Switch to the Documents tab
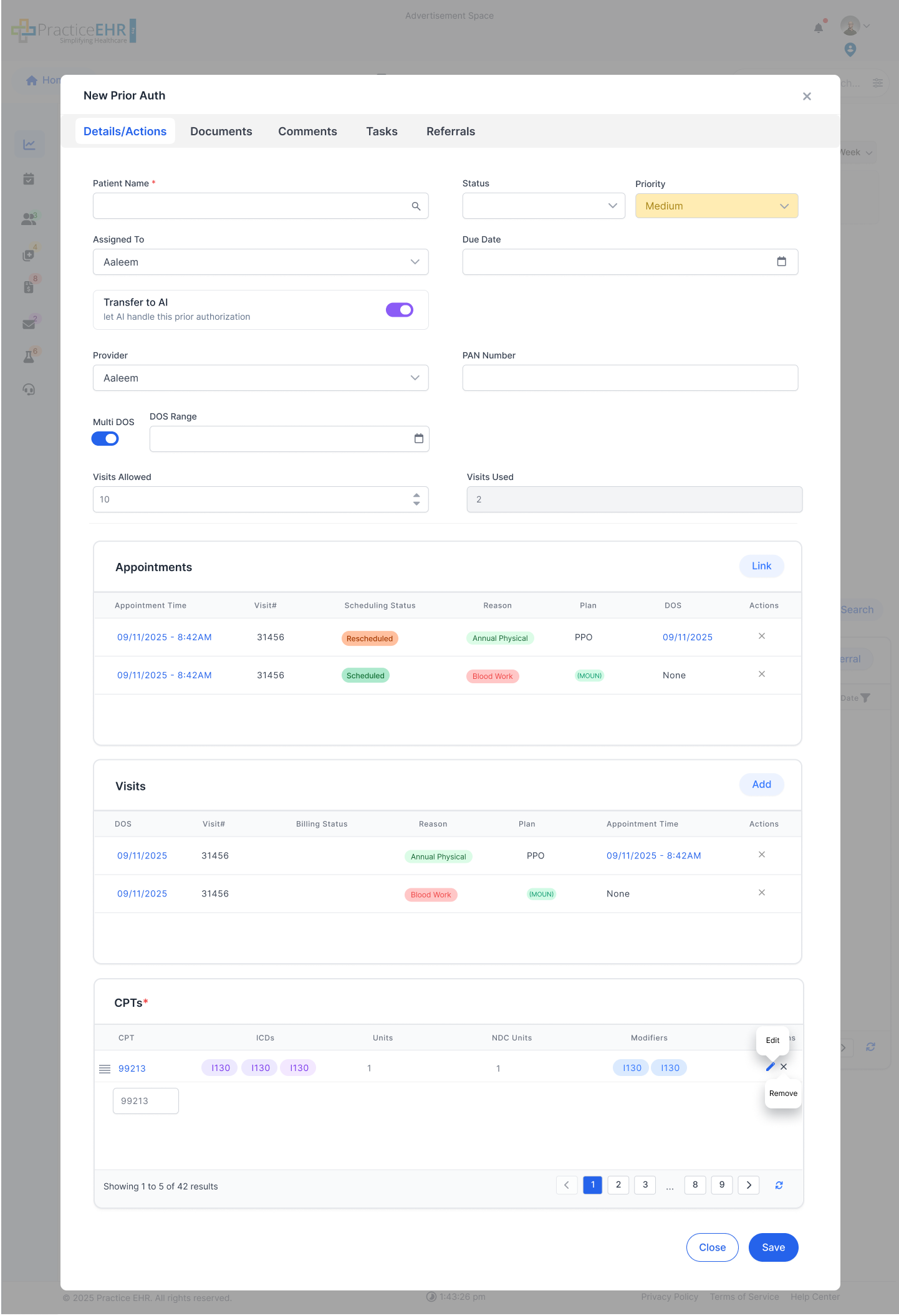The width and height of the screenshot is (899, 1316). click(x=221, y=132)
